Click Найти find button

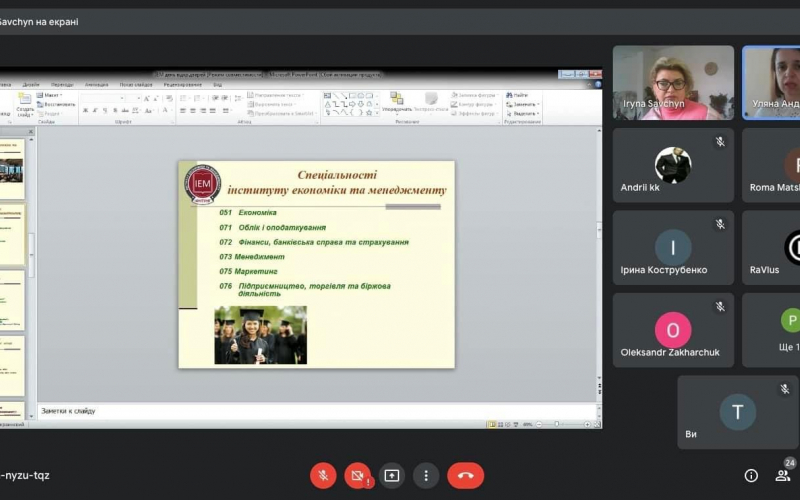pyautogui.click(x=517, y=95)
